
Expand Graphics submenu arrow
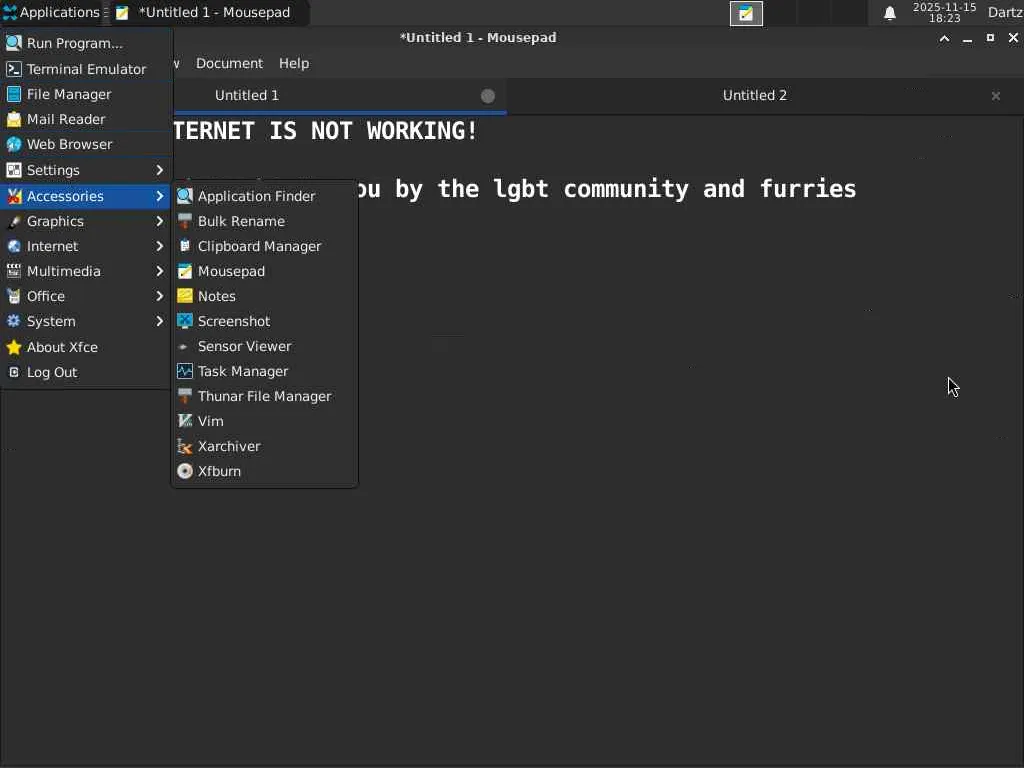coord(159,221)
